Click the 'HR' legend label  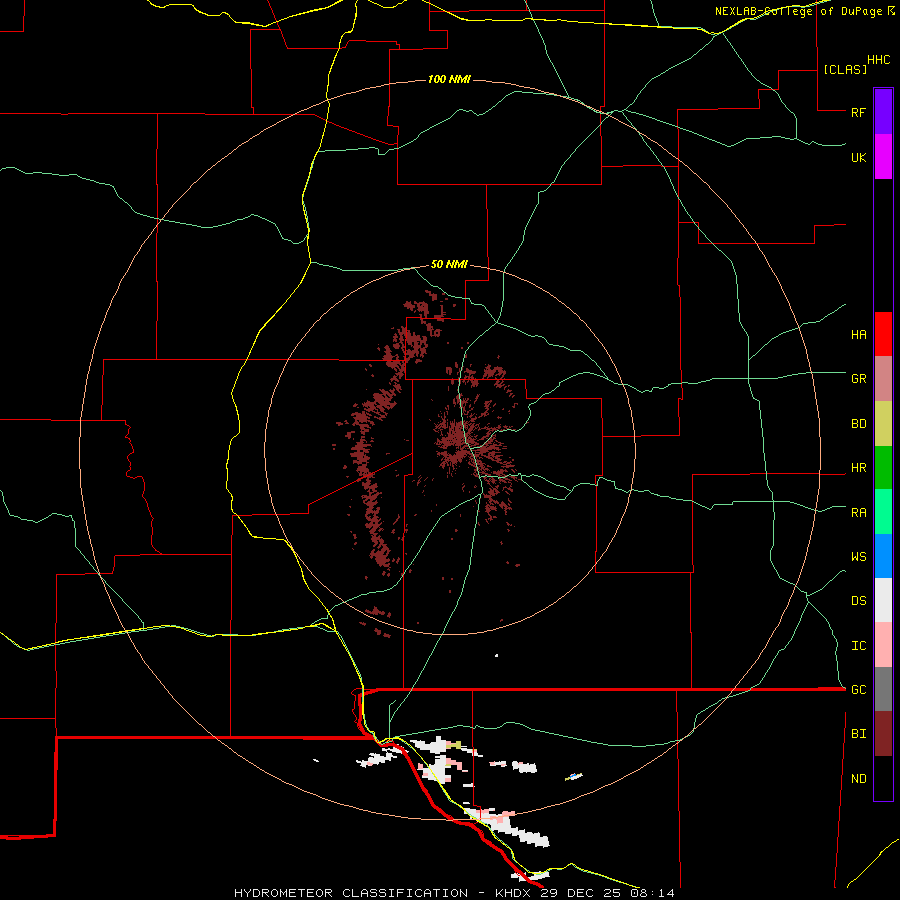[x=858, y=468]
